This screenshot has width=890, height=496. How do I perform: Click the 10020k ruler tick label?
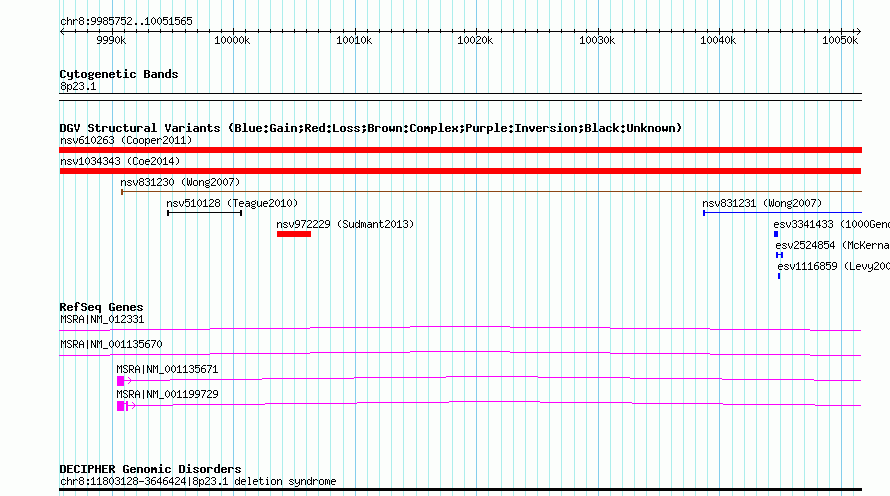[475, 40]
